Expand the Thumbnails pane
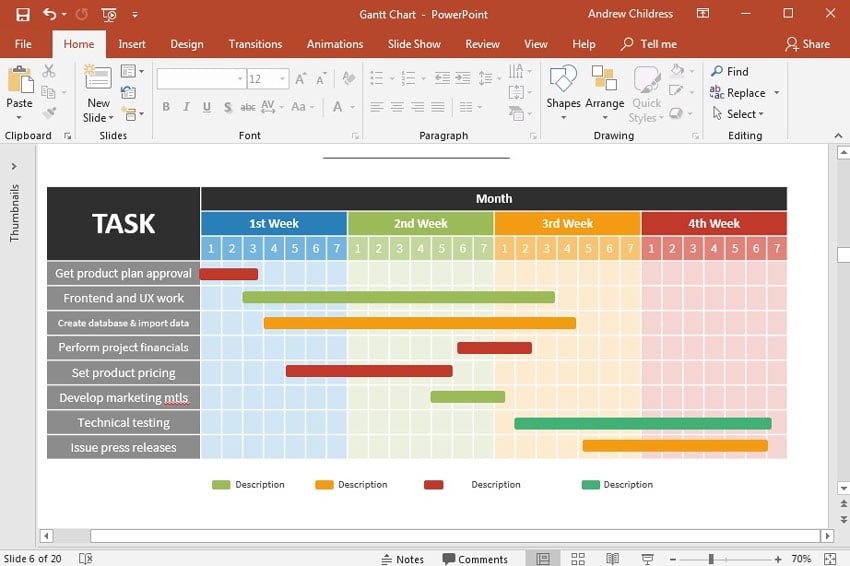 pyautogui.click(x=14, y=167)
